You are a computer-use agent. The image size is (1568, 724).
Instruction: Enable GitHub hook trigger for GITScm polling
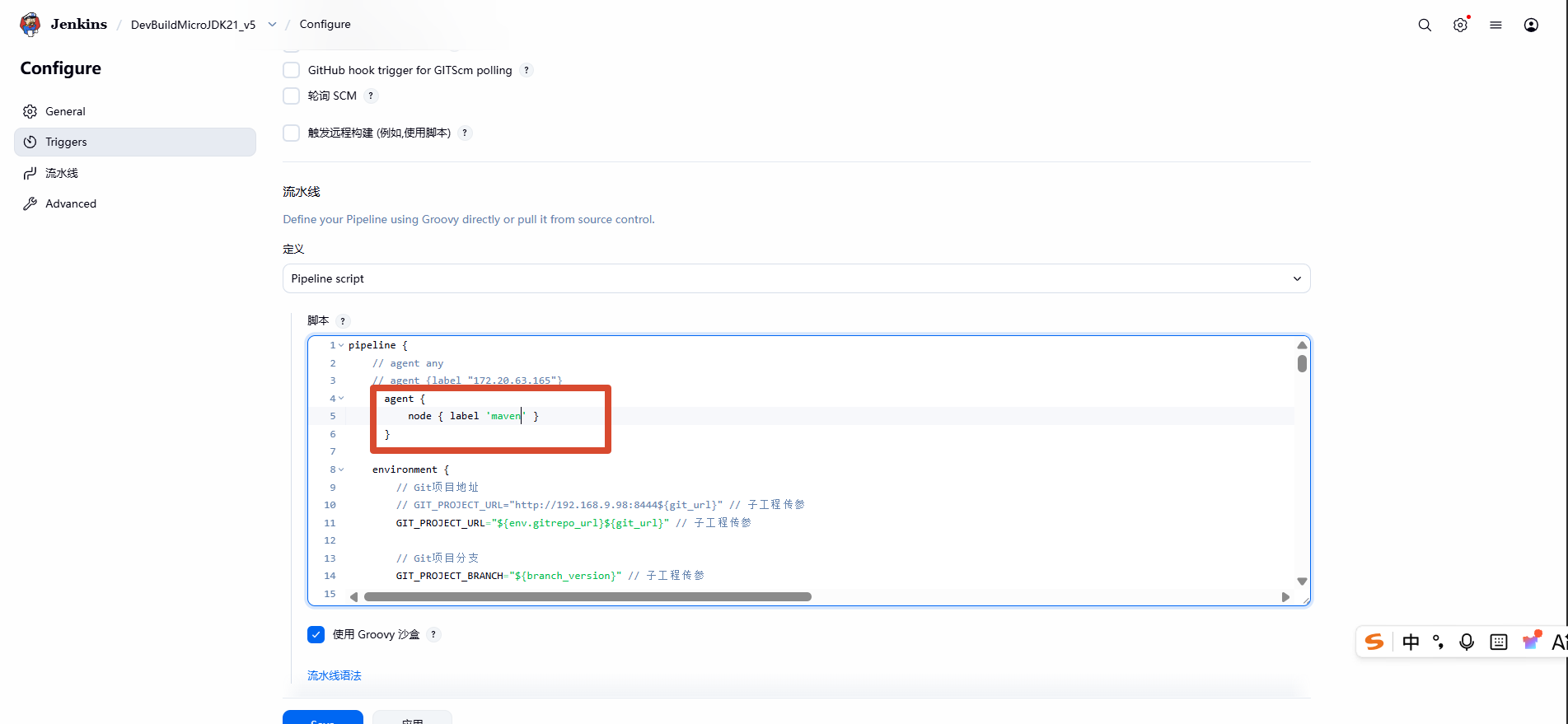pos(291,70)
